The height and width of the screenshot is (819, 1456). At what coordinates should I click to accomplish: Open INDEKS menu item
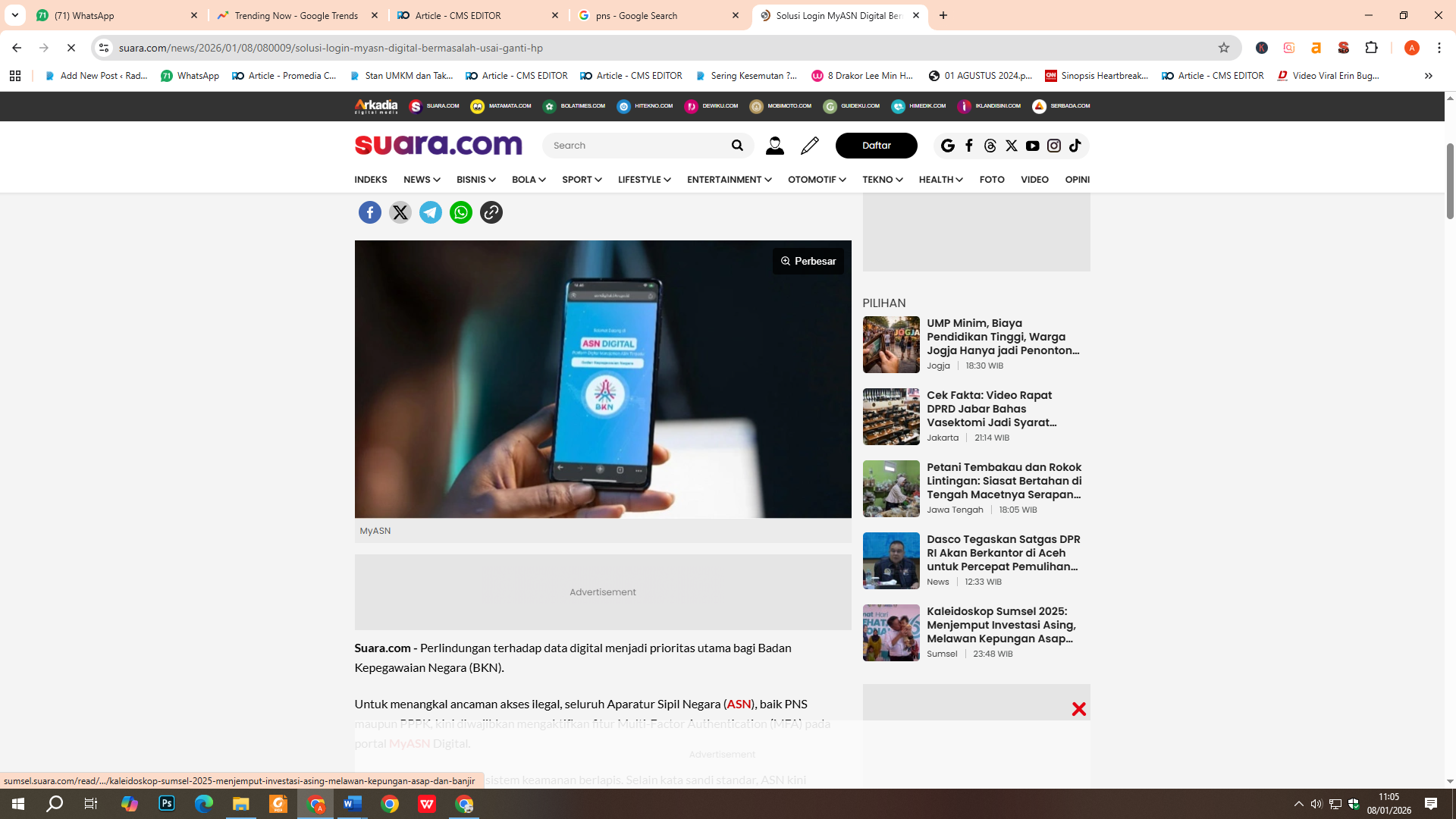click(371, 180)
